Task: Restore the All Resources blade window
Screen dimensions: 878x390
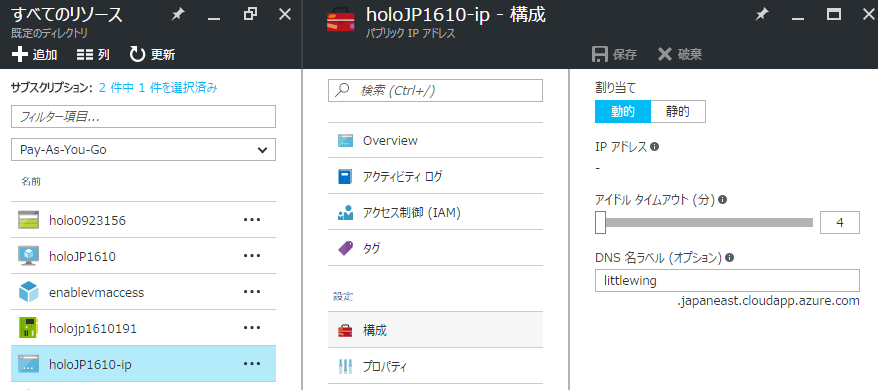Action: 251,15
